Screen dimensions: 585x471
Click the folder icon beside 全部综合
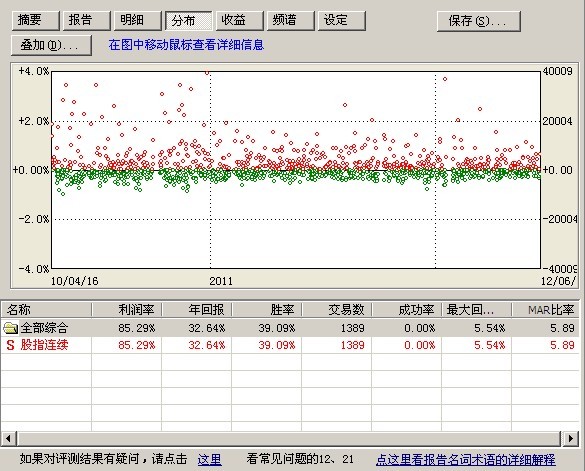[10, 328]
